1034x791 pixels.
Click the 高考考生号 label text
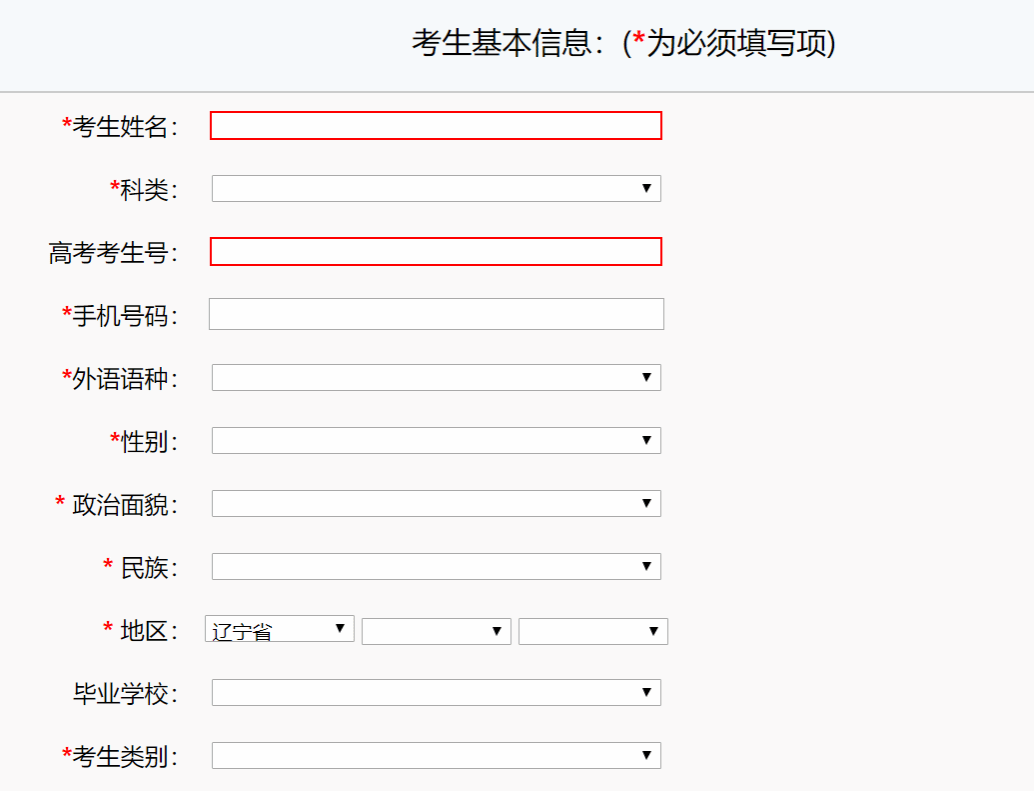click(x=112, y=253)
